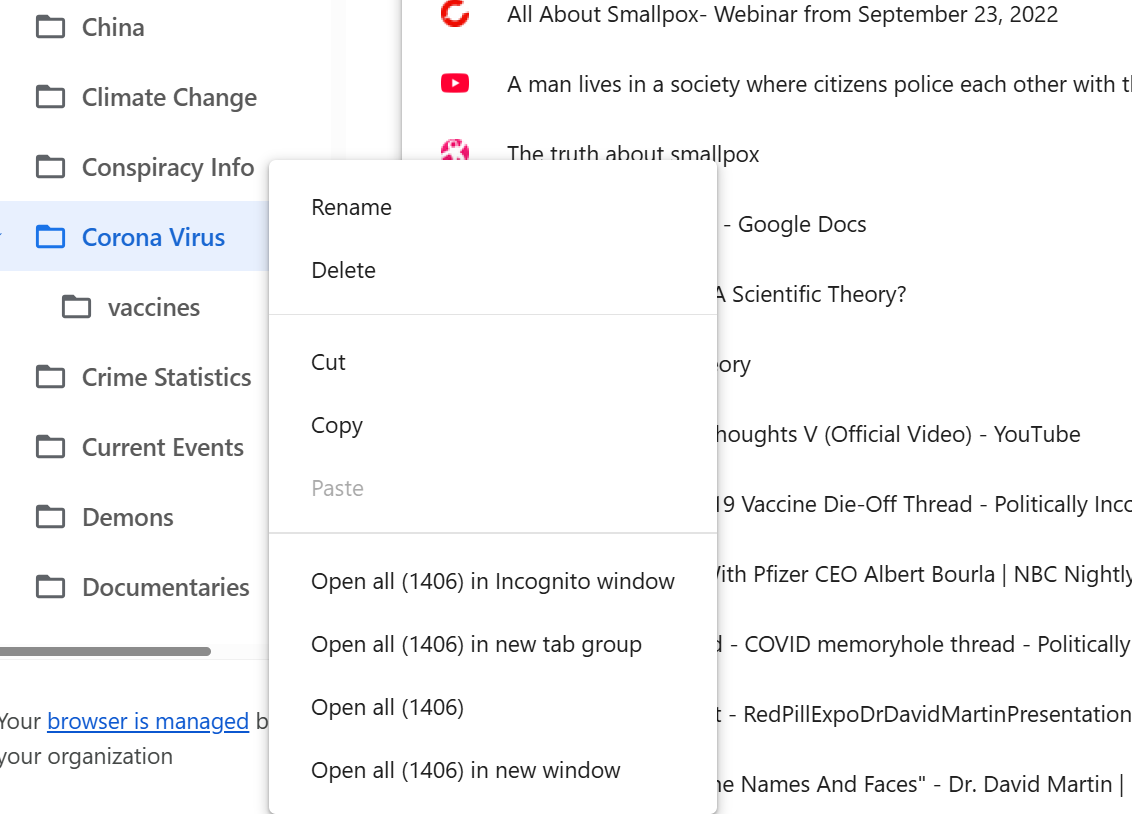Viewport: 1132px width, 814px height.
Task: Open all (1406) in Incognito window
Action: pyautogui.click(x=493, y=582)
